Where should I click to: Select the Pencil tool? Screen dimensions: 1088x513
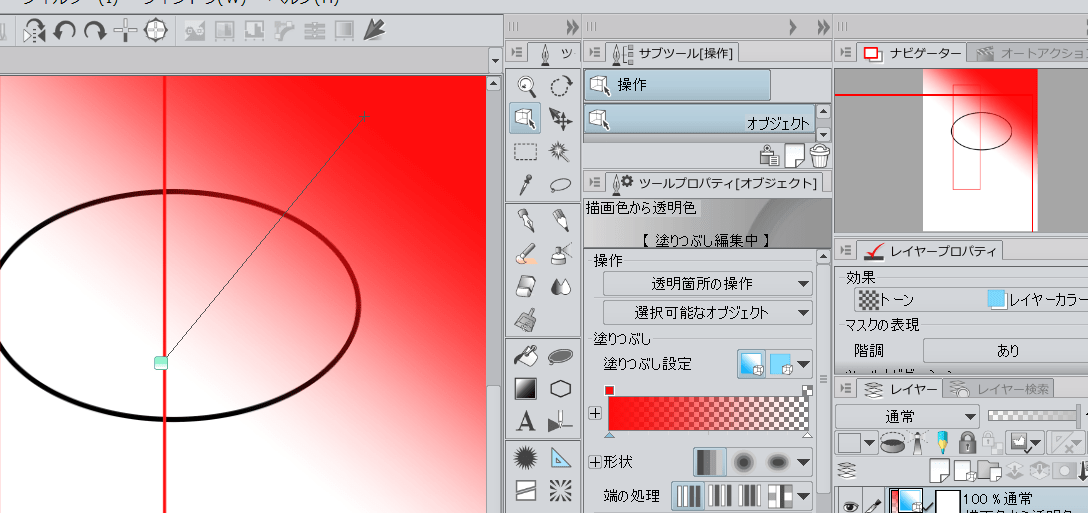click(561, 221)
